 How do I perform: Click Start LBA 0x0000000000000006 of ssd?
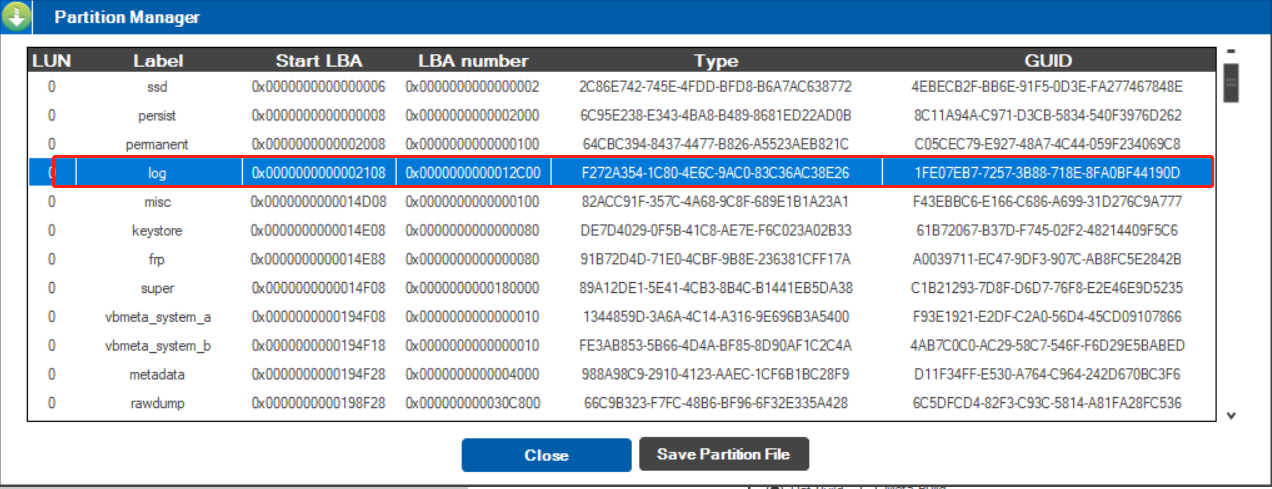tap(319, 87)
